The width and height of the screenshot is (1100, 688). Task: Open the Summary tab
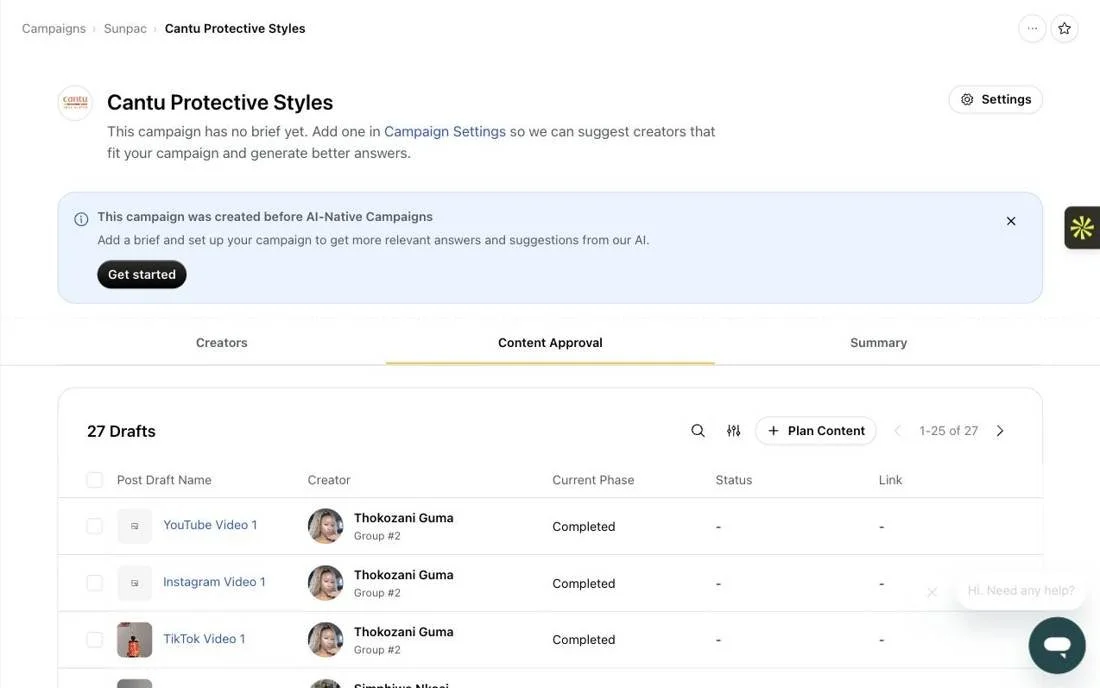pyautogui.click(x=878, y=343)
